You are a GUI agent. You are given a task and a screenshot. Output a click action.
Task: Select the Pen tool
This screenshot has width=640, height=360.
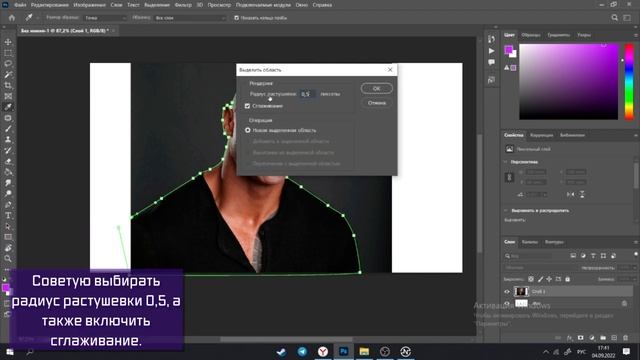click(8, 204)
